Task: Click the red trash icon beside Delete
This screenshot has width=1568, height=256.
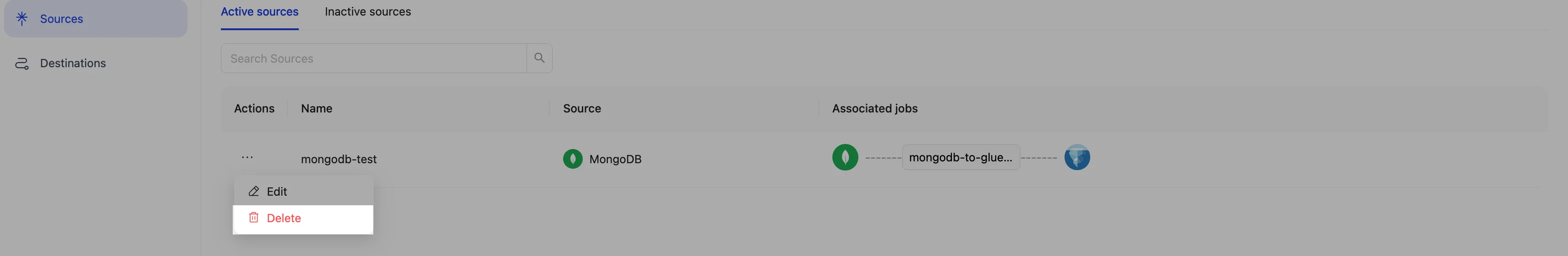Action: coord(254,218)
